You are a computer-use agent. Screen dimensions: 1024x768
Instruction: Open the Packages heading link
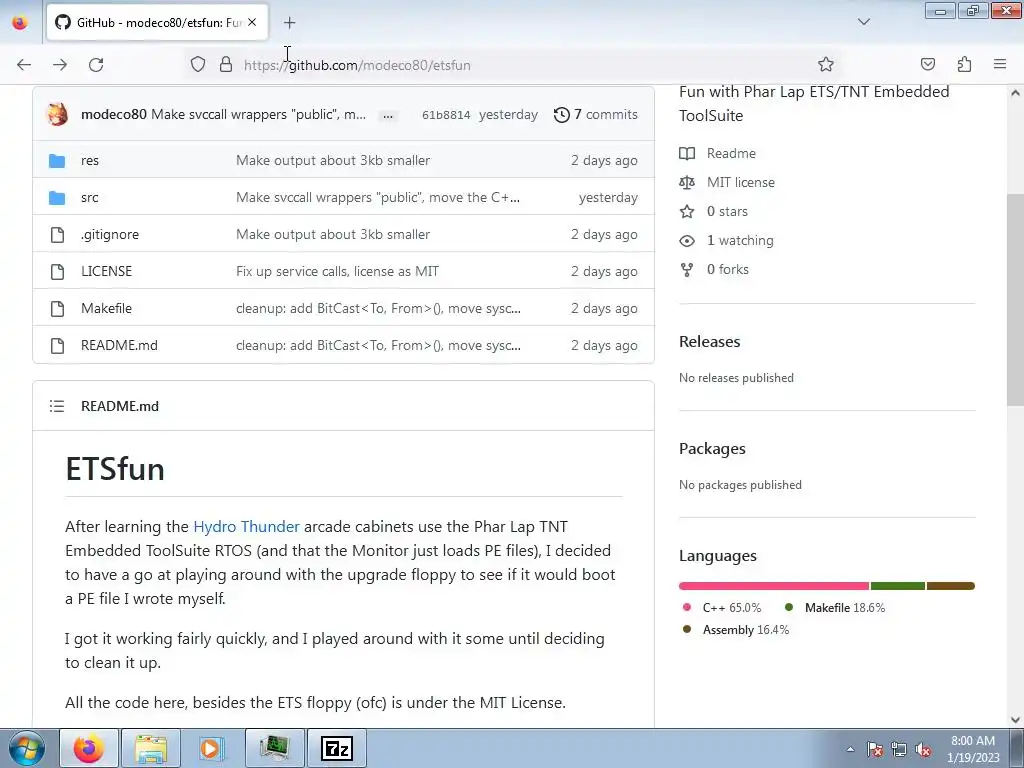pos(712,449)
